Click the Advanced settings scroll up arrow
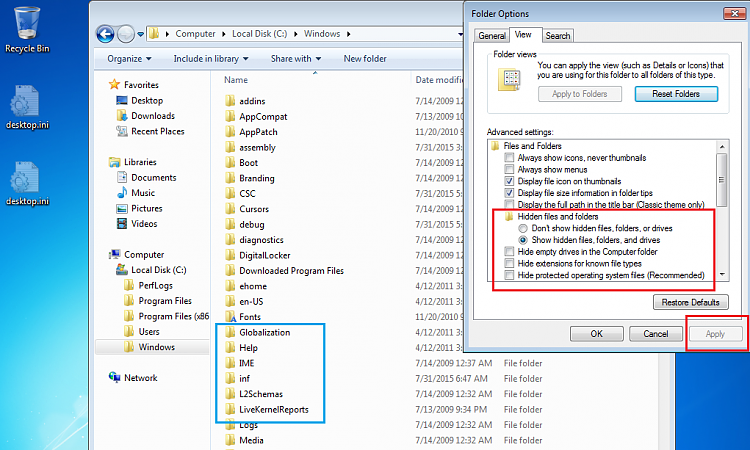750x450 pixels. (722, 146)
